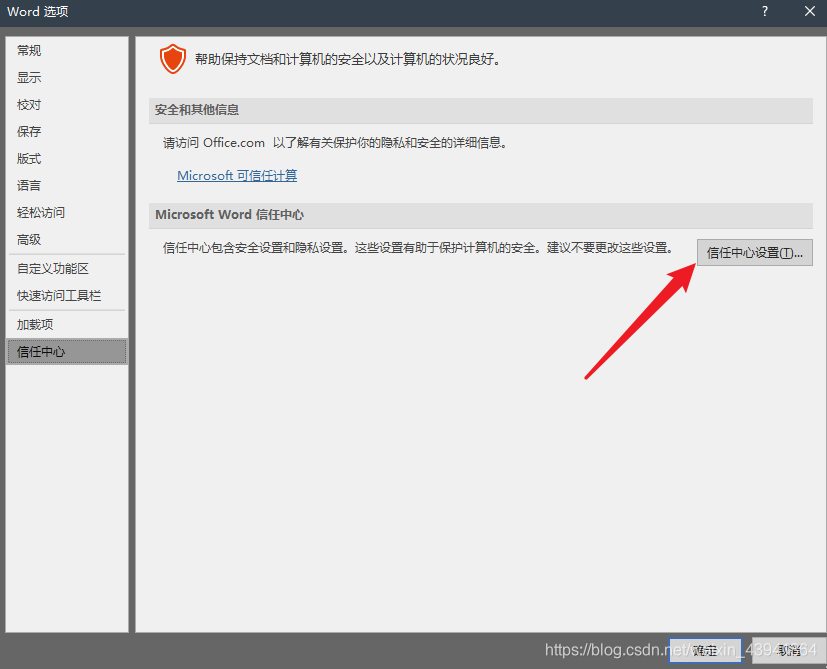
Task: Select the 显示 category in sidebar
Action: 66,78
